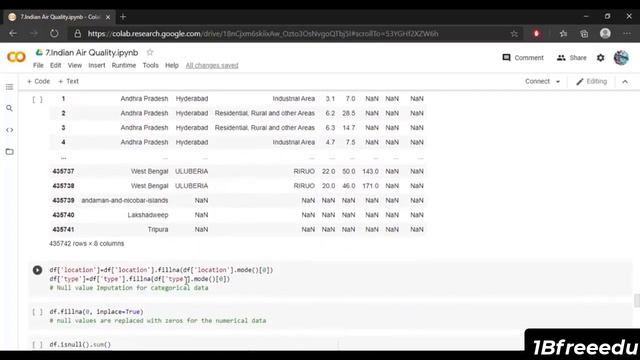This screenshot has width=640, height=360.
Task: Click the Lakshadweep state cell
Action: tap(148, 215)
